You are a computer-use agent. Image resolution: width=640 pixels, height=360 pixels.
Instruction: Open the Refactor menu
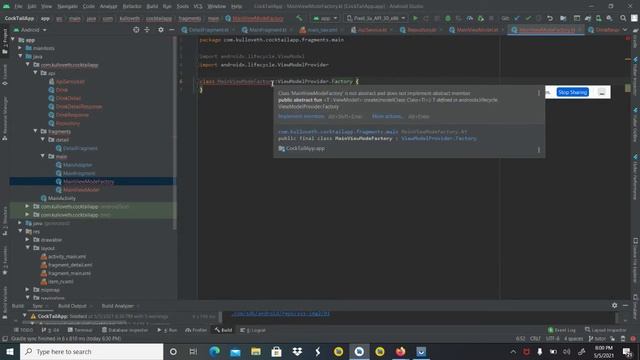[131, 6]
